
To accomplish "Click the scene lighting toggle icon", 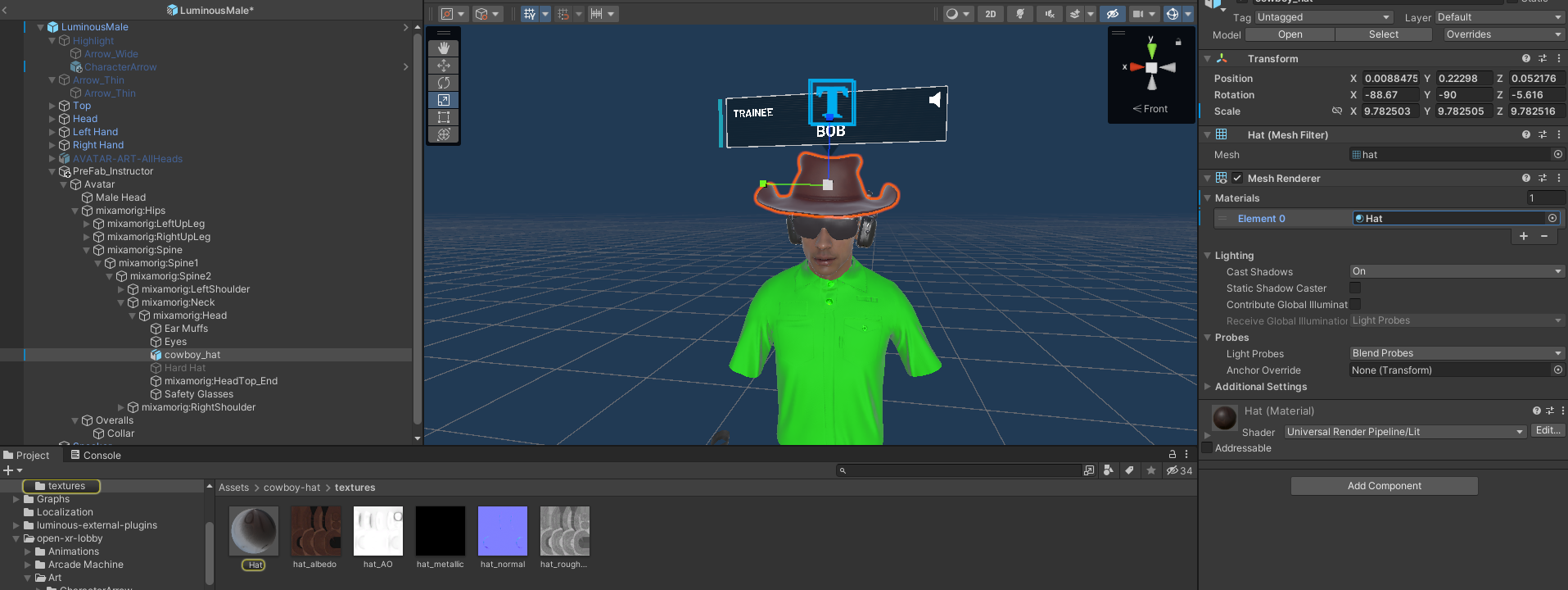I will (x=1020, y=14).
